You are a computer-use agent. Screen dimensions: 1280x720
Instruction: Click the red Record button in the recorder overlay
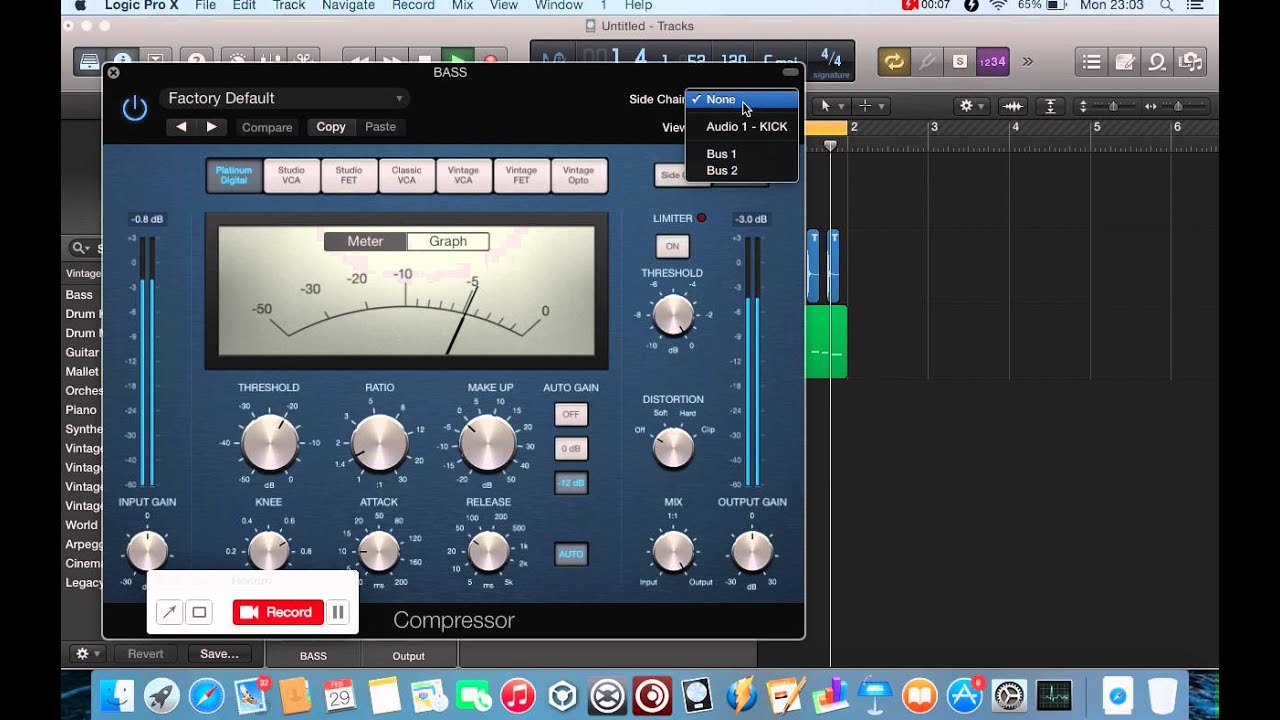coord(278,612)
